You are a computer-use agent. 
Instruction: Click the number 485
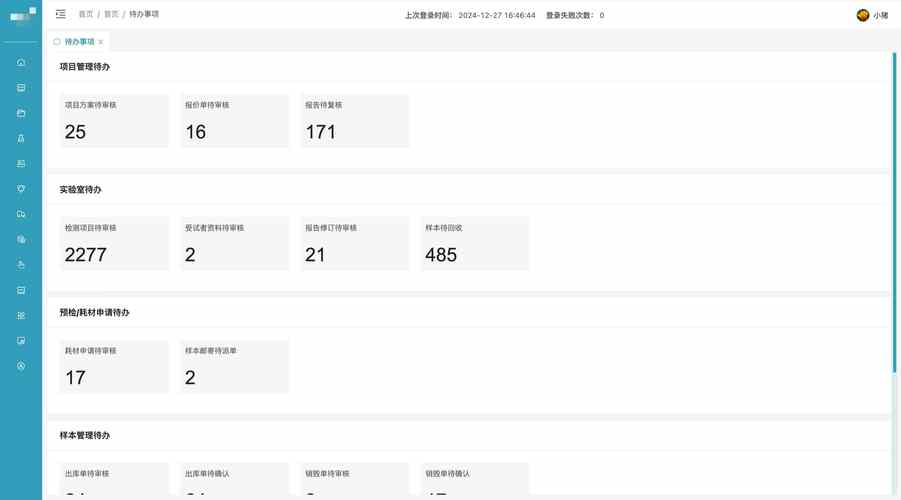[x=441, y=255]
